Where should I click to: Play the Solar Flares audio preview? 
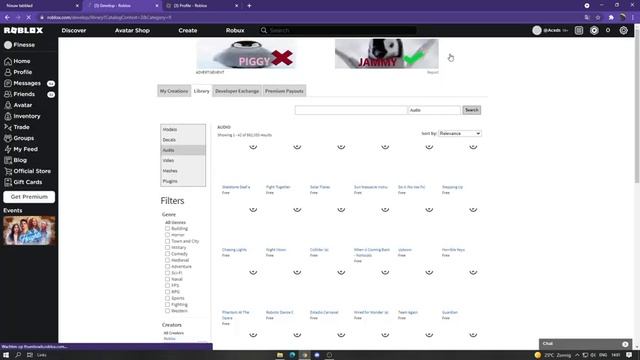click(x=341, y=147)
